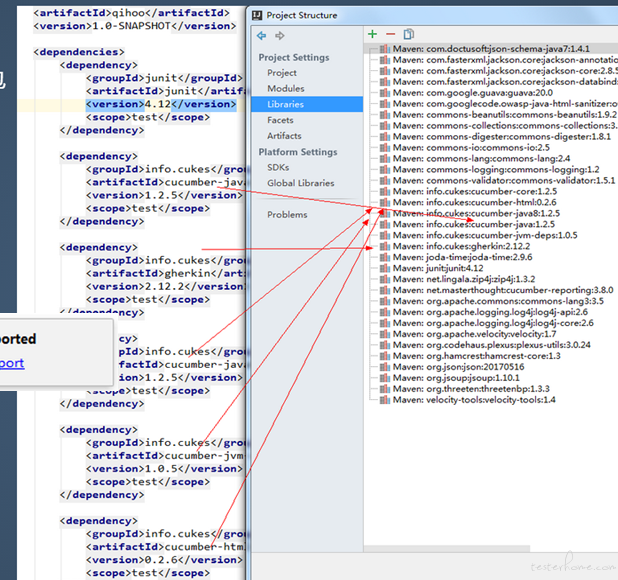This screenshot has height=580, width=618.
Task: Select Libraries in Project Settings
Action: tap(307, 104)
